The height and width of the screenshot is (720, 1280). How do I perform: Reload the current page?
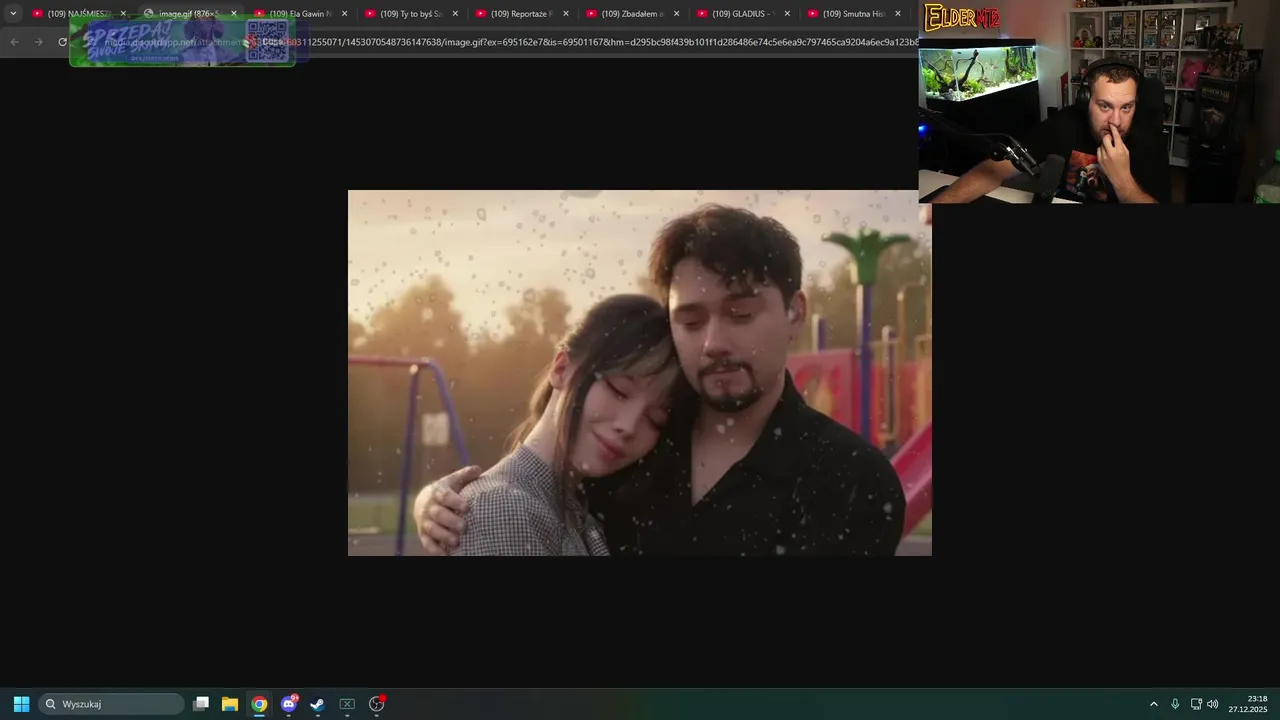point(62,42)
